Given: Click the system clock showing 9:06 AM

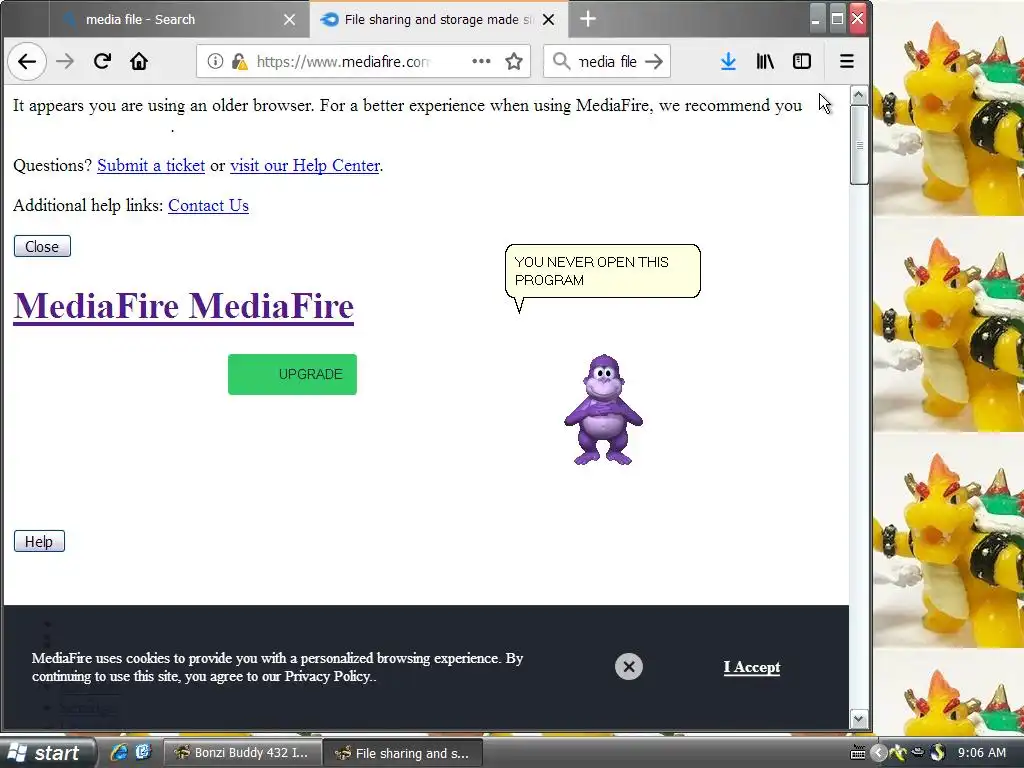Looking at the screenshot, I should [982, 752].
